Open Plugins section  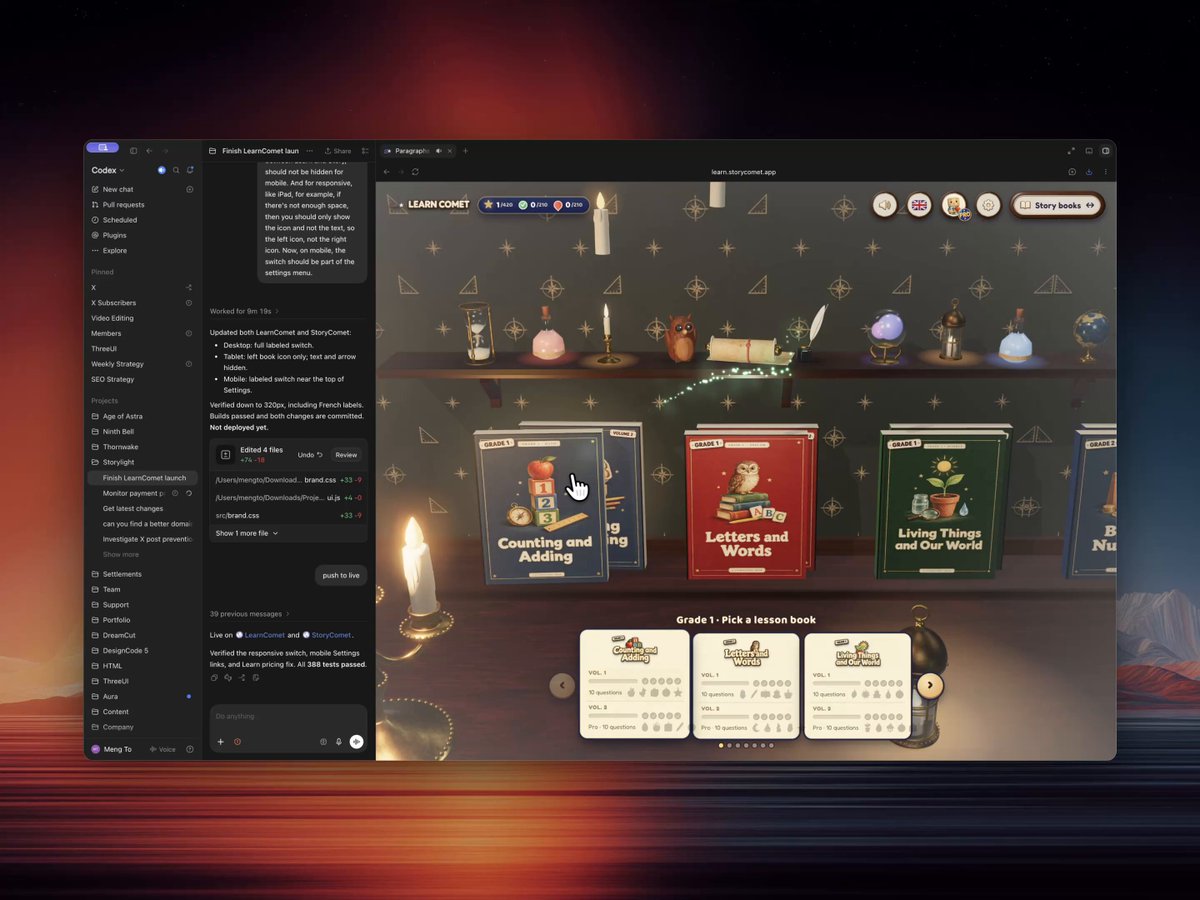142,235
